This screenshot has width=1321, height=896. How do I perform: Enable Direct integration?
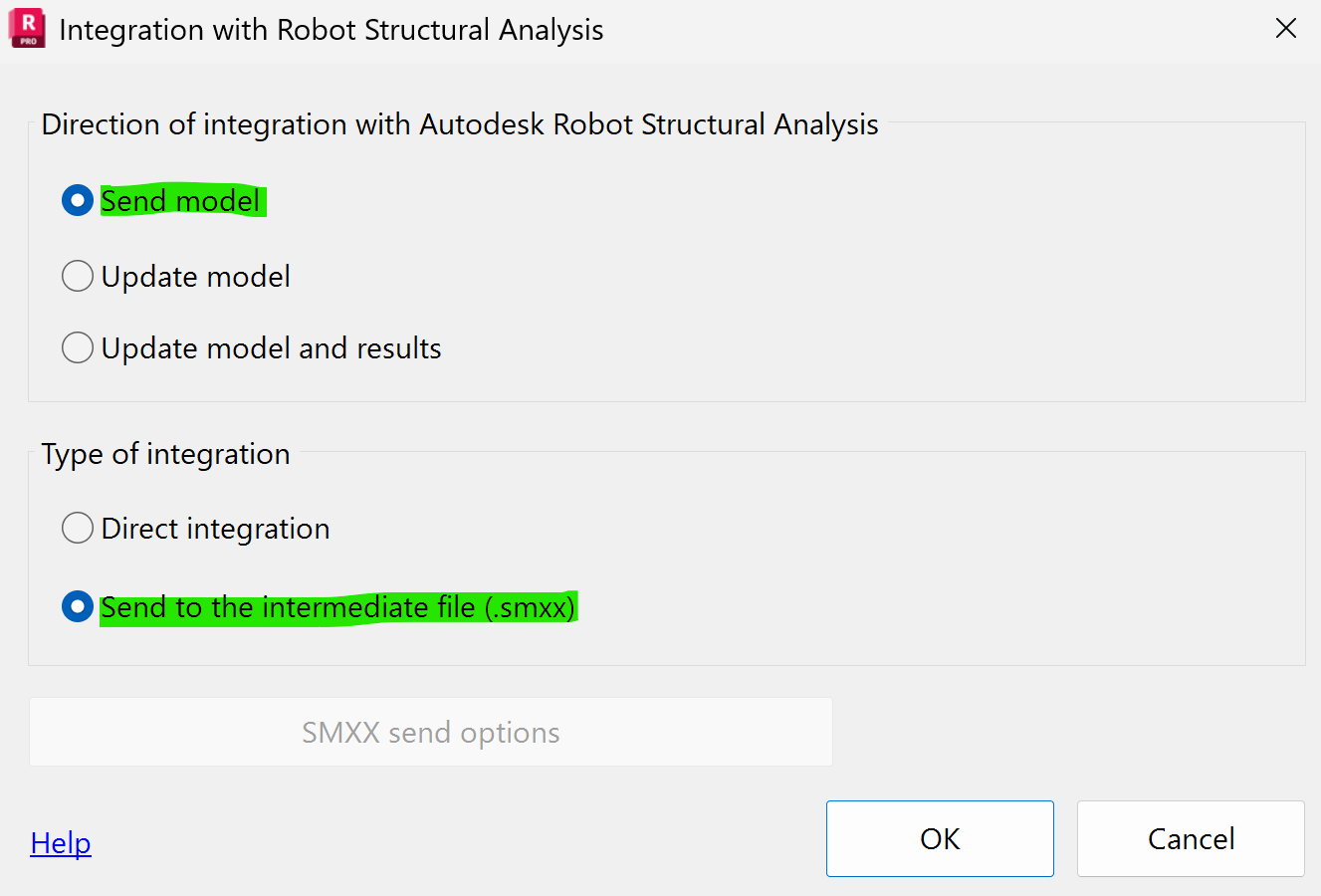pos(77,528)
